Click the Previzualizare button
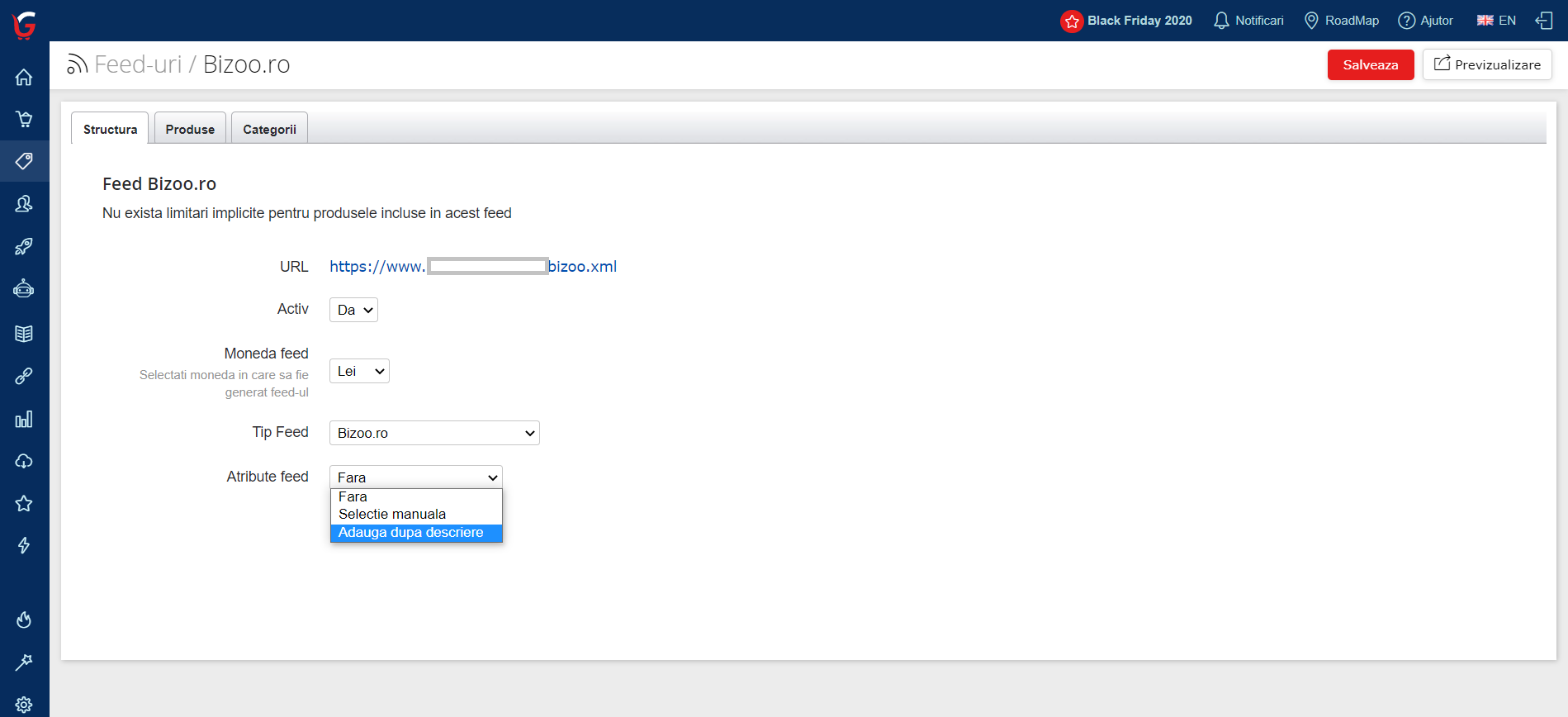The height and width of the screenshot is (717, 1568). (x=1487, y=64)
